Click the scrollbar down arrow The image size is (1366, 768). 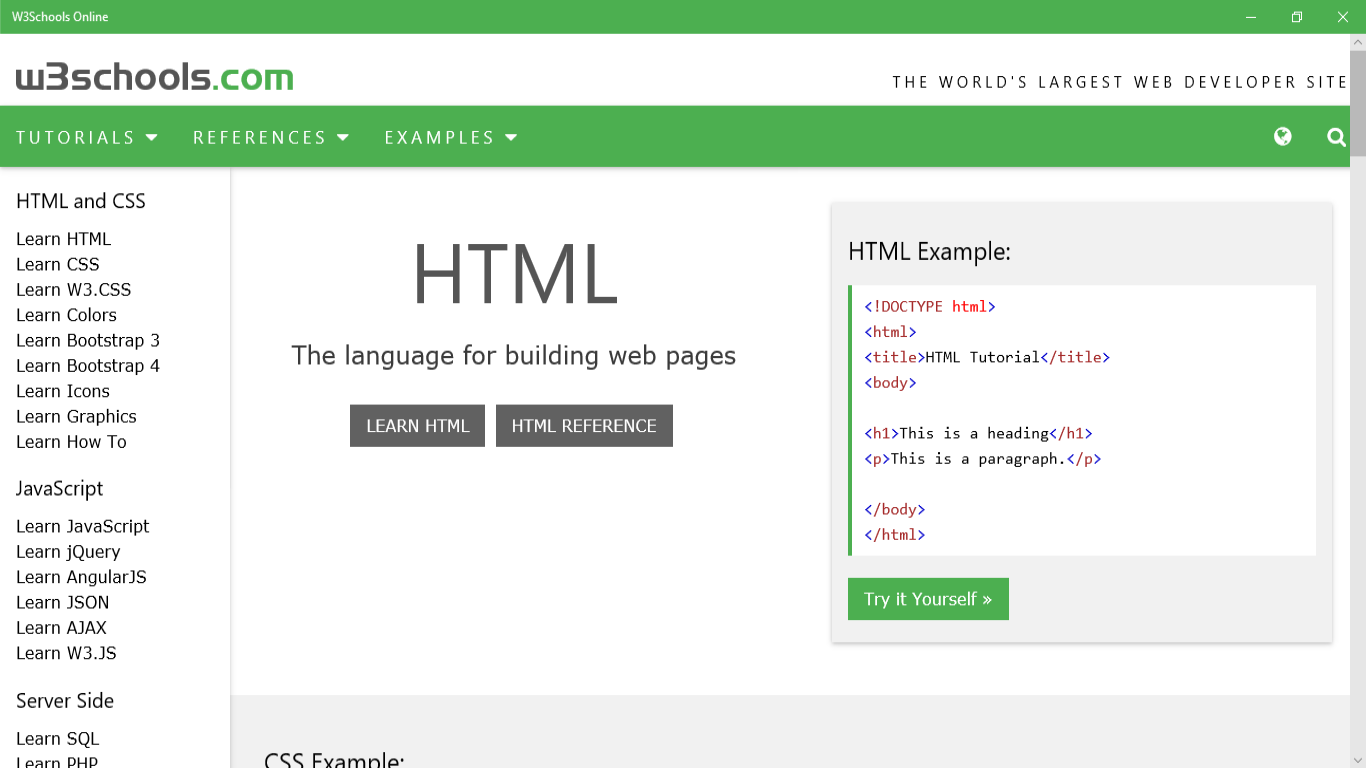pos(1357,759)
